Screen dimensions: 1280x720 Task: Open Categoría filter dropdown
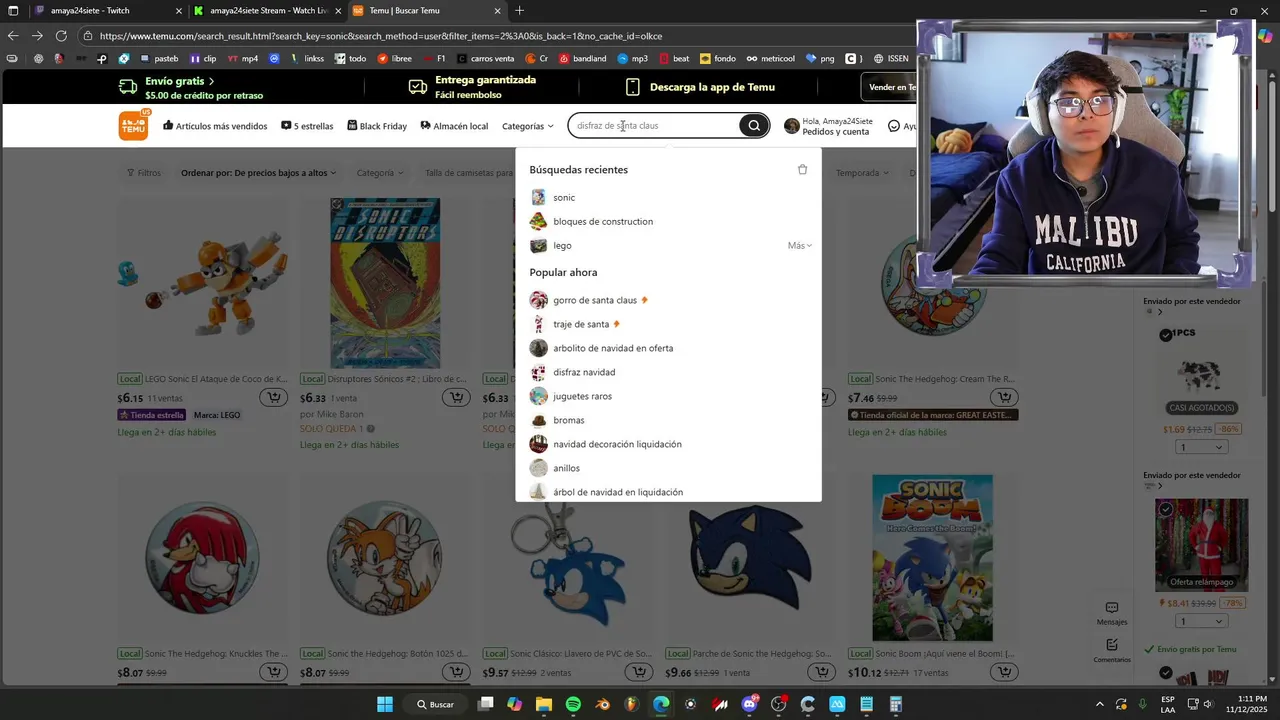pos(380,173)
